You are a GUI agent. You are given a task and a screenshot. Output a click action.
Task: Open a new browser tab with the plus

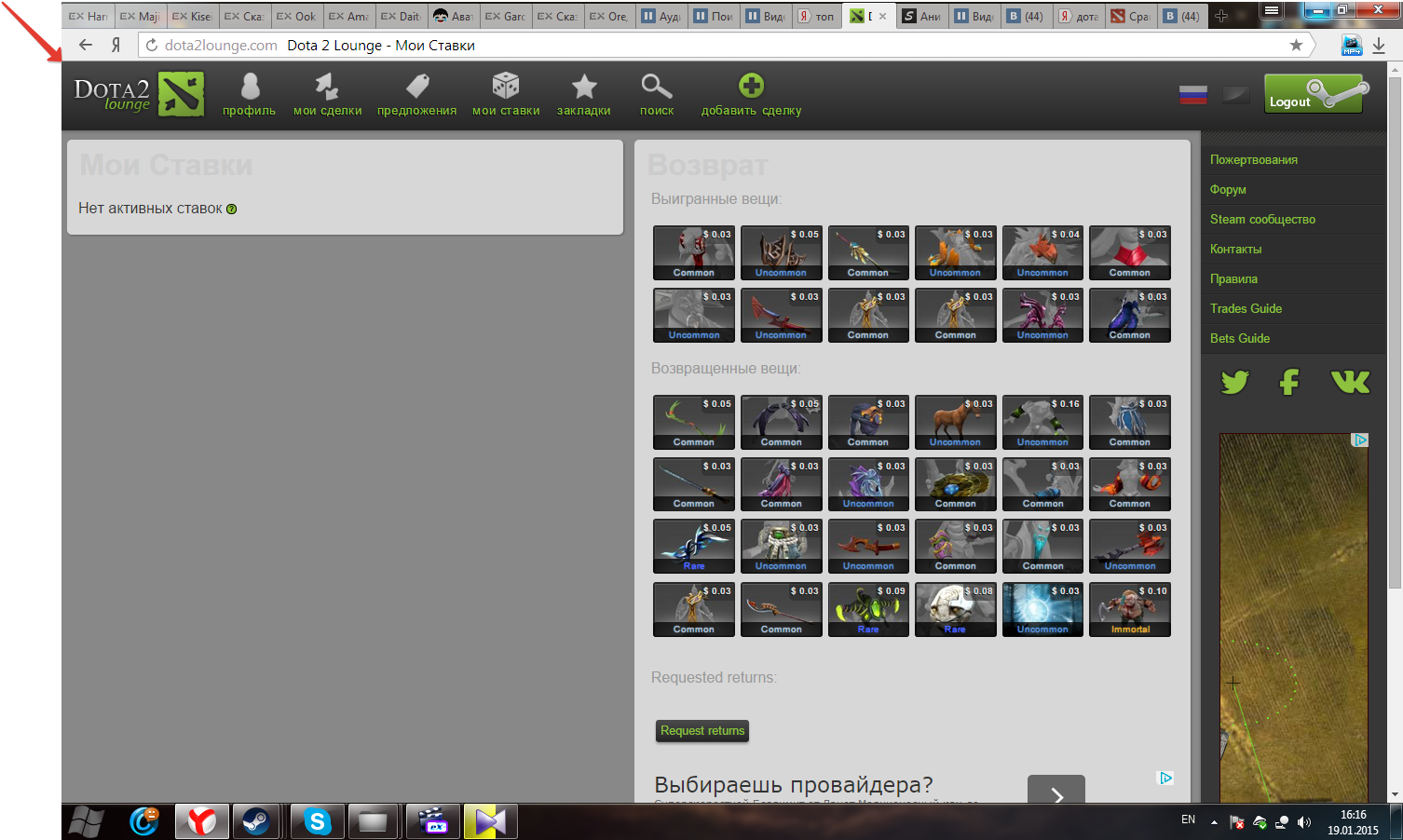[x=1221, y=16]
